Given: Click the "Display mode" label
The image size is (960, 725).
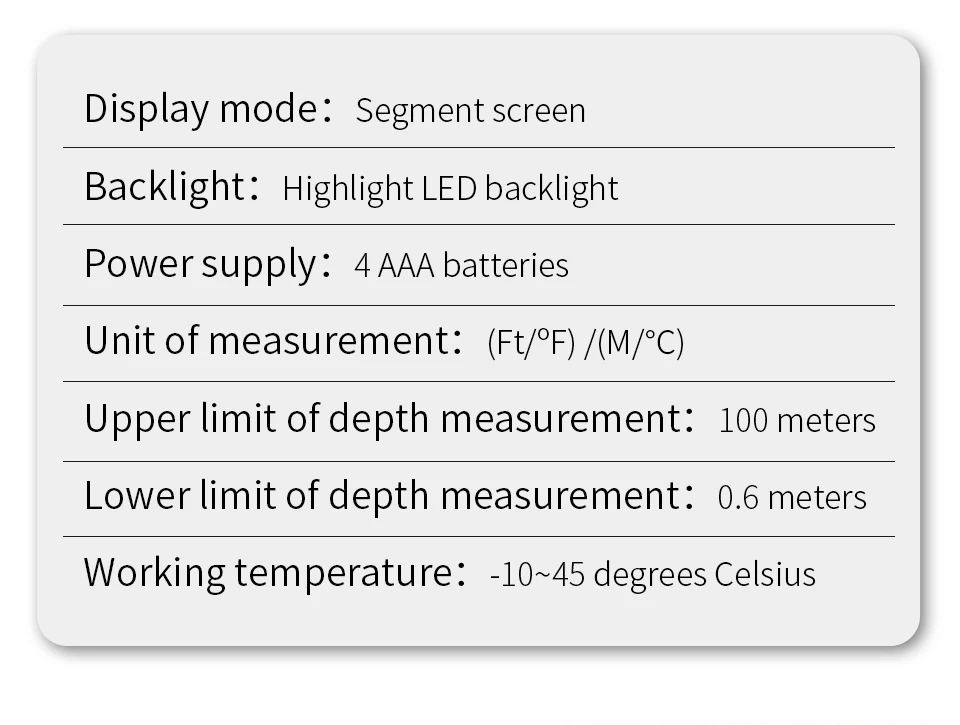Looking at the screenshot, I should pyautogui.click(x=200, y=108).
